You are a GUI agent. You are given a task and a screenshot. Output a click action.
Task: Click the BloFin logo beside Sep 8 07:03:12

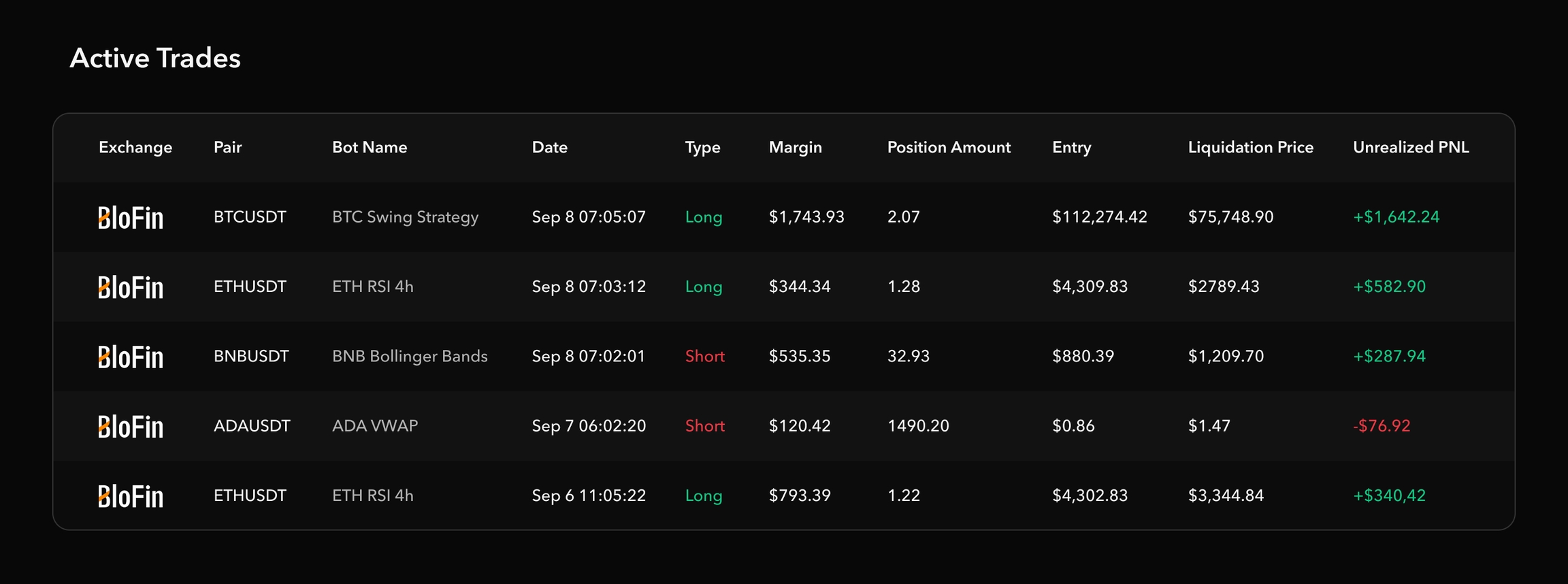pyautogui.click(x=131, y=287)
